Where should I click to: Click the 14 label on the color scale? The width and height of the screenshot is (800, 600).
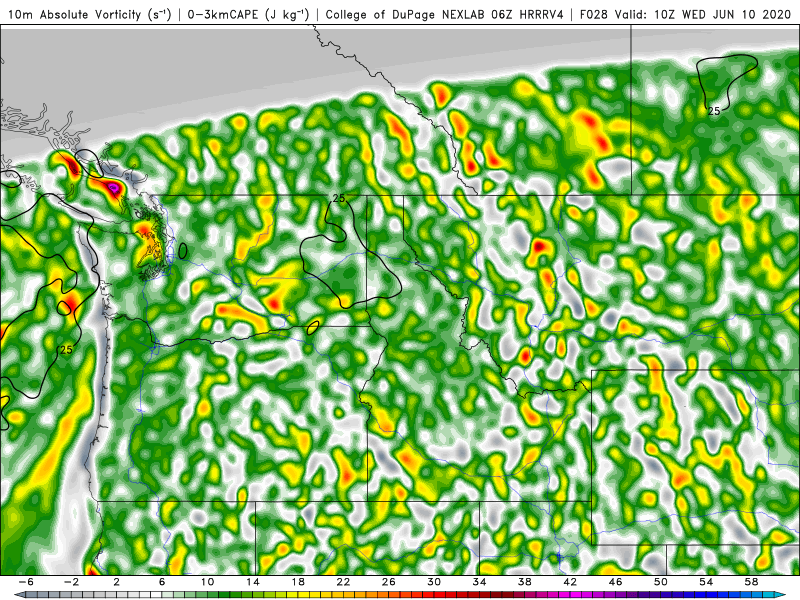(253, 582)
